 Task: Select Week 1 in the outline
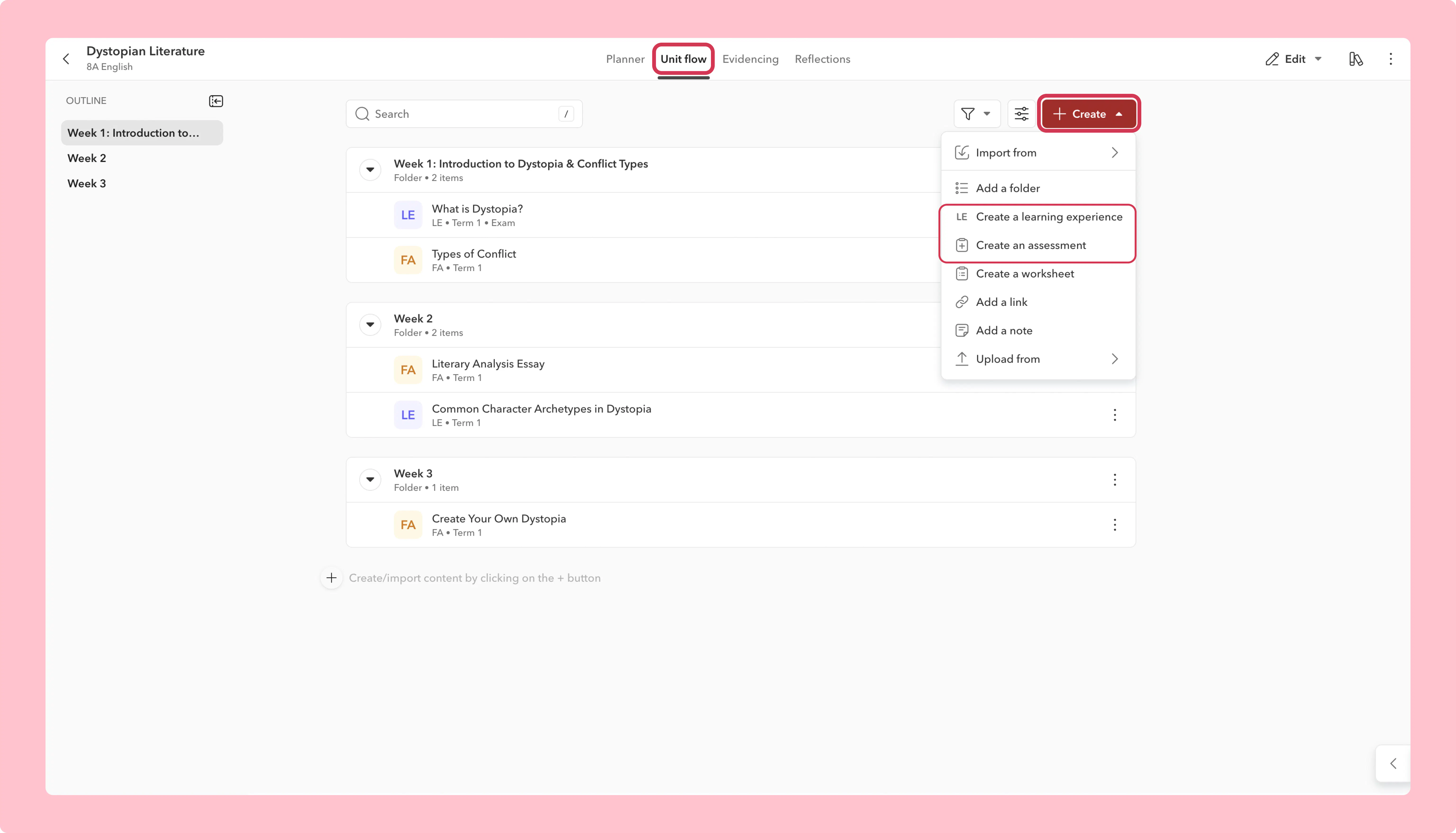tap(142, 133)
